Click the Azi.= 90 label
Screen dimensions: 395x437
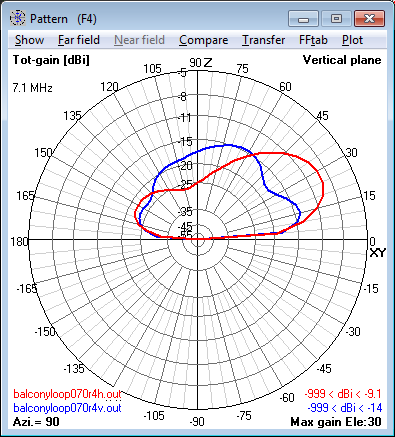click(x=36, y=422)
